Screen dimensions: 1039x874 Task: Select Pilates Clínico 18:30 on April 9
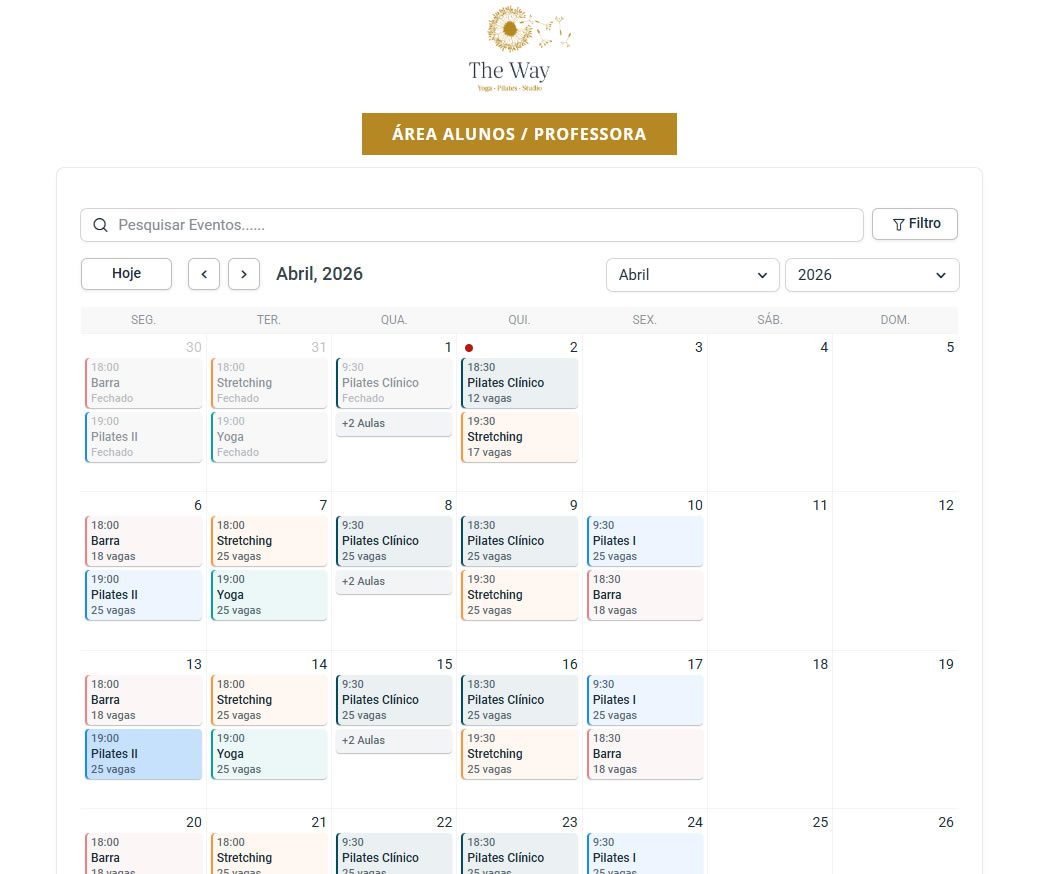[520, 541]
